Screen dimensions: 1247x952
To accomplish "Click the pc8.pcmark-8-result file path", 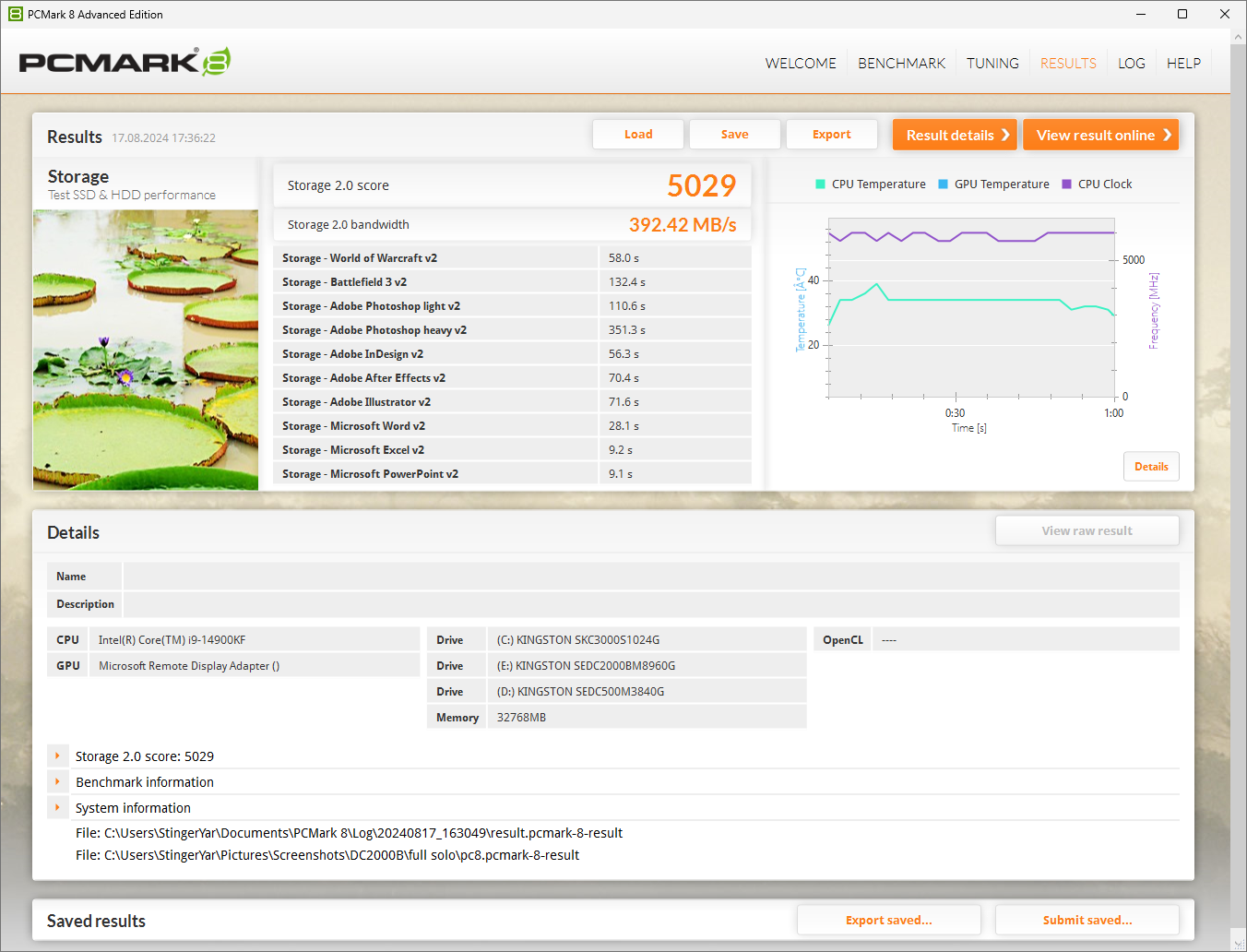I will (x=327, y=855).
